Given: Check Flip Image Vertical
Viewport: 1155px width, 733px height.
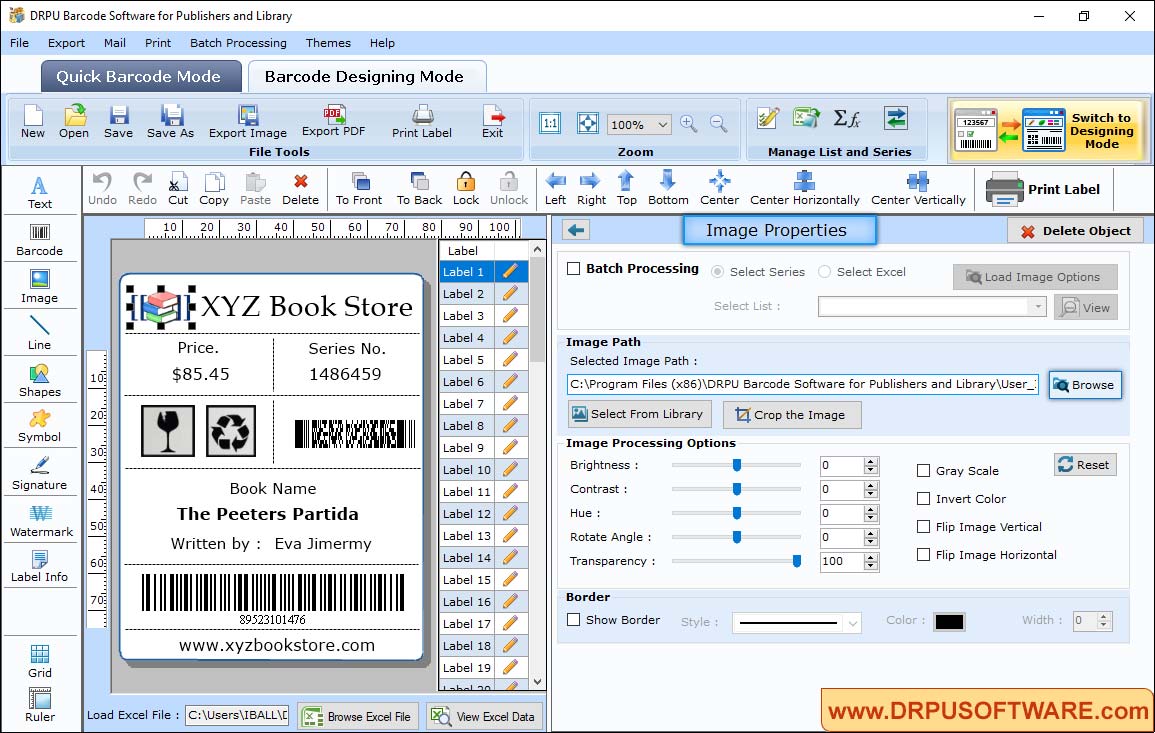Looking at the screenshot, I should pyautogui.click(x=923, y=527).
